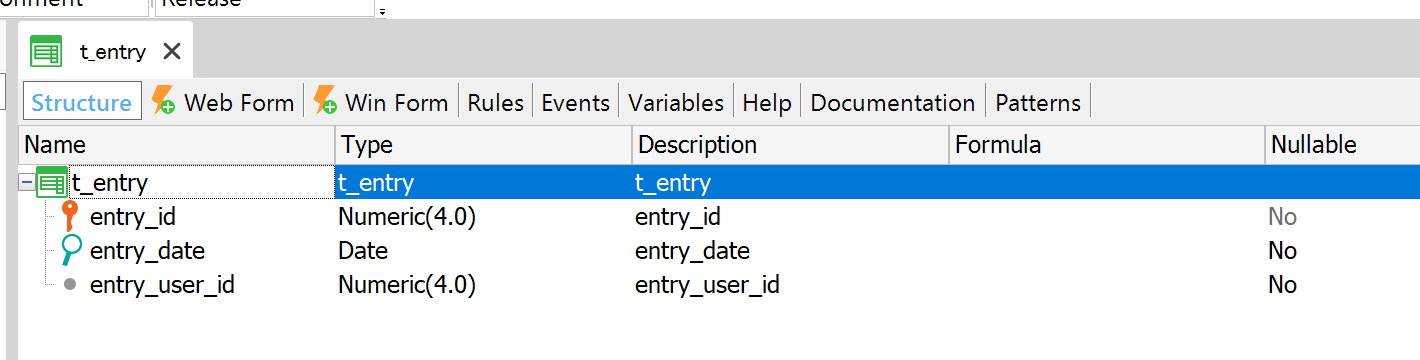Screen dimensions: 1420x360
Task: Open the toolbar overflow arrow after Release
Action: click(x=382, y=12)
